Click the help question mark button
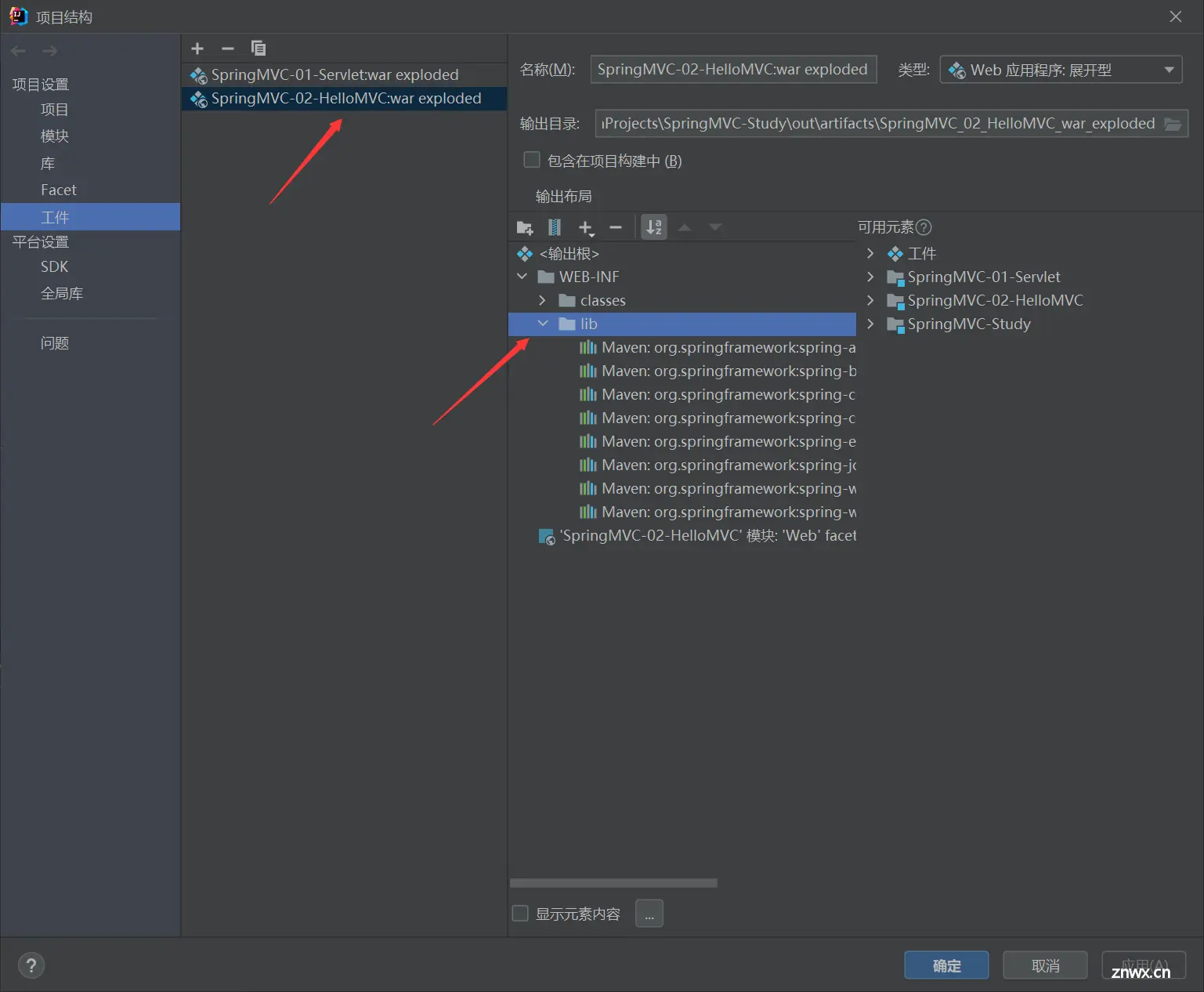The height and width of the screenshot is (992, 1204). (x=31, y=965)
